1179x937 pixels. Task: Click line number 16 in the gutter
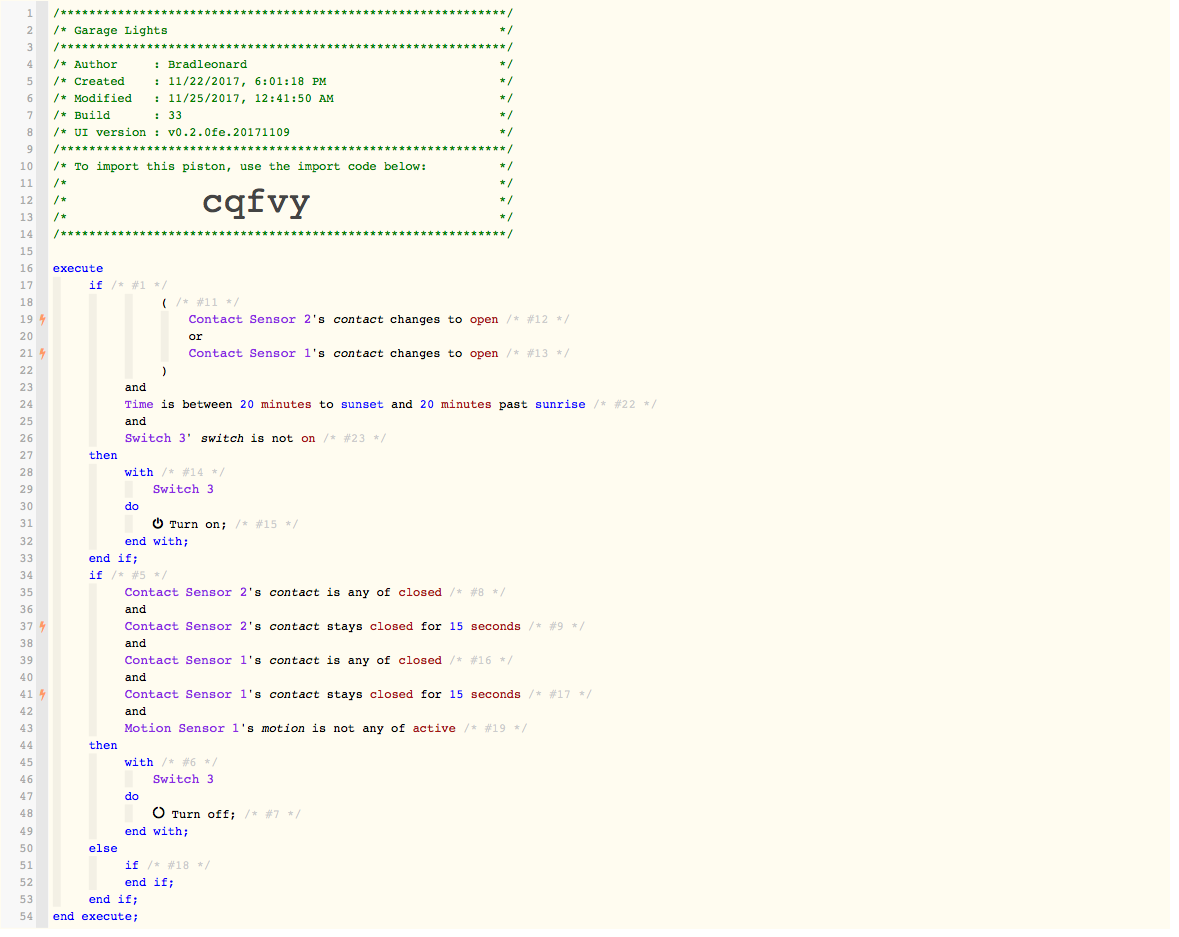(x=26, y=268)
